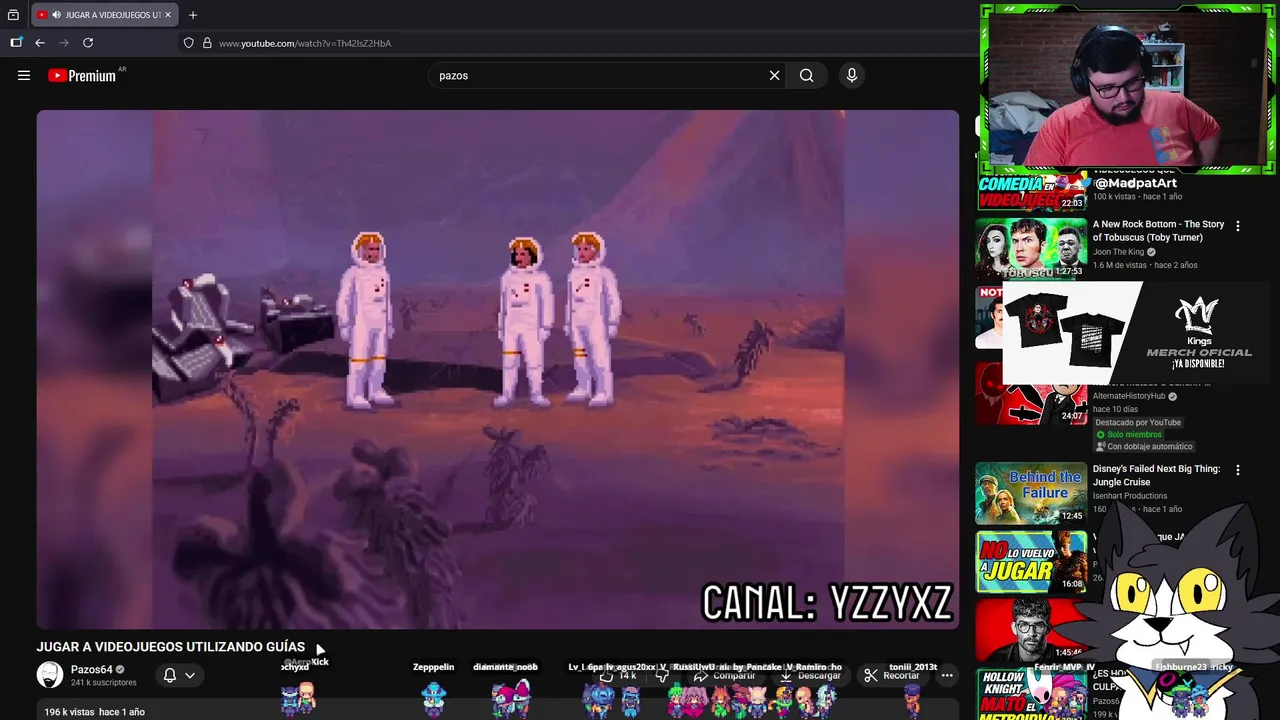Dislike the video with thumbs down
The height and width of the screenshot is (720, 1280).
pos(661,676)
